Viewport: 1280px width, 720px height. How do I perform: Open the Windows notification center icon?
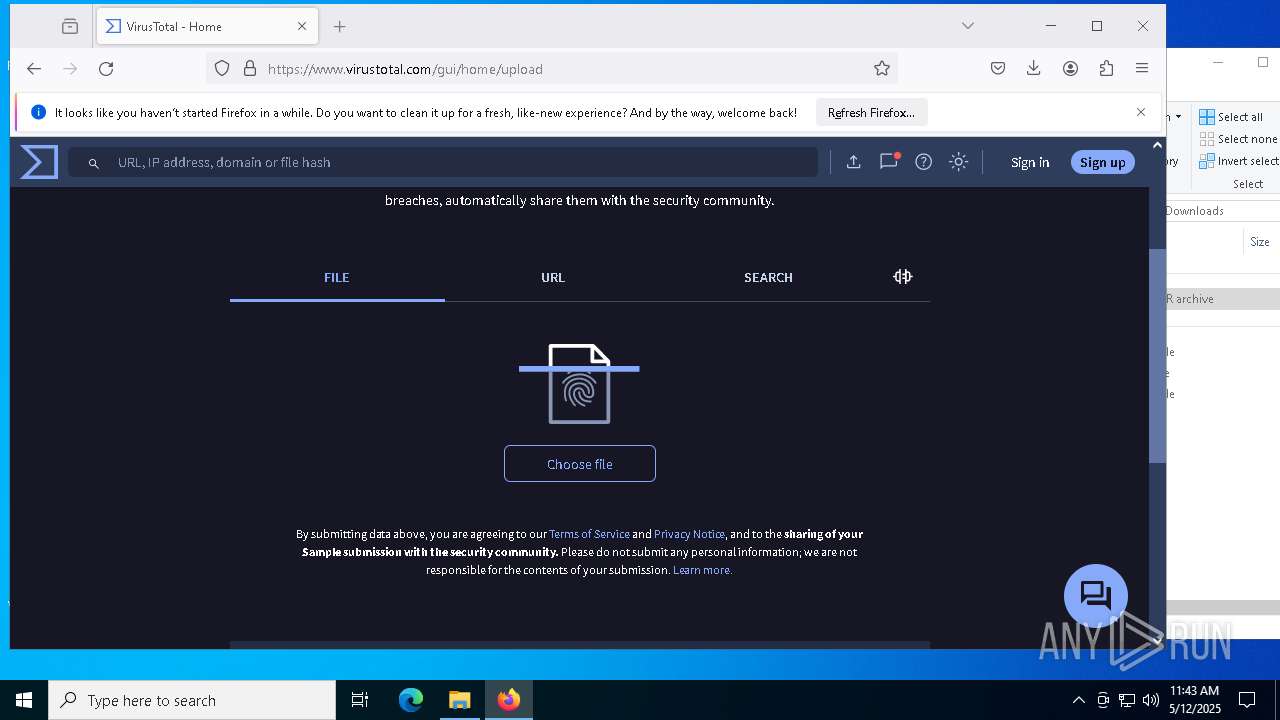coord(1247,700)
